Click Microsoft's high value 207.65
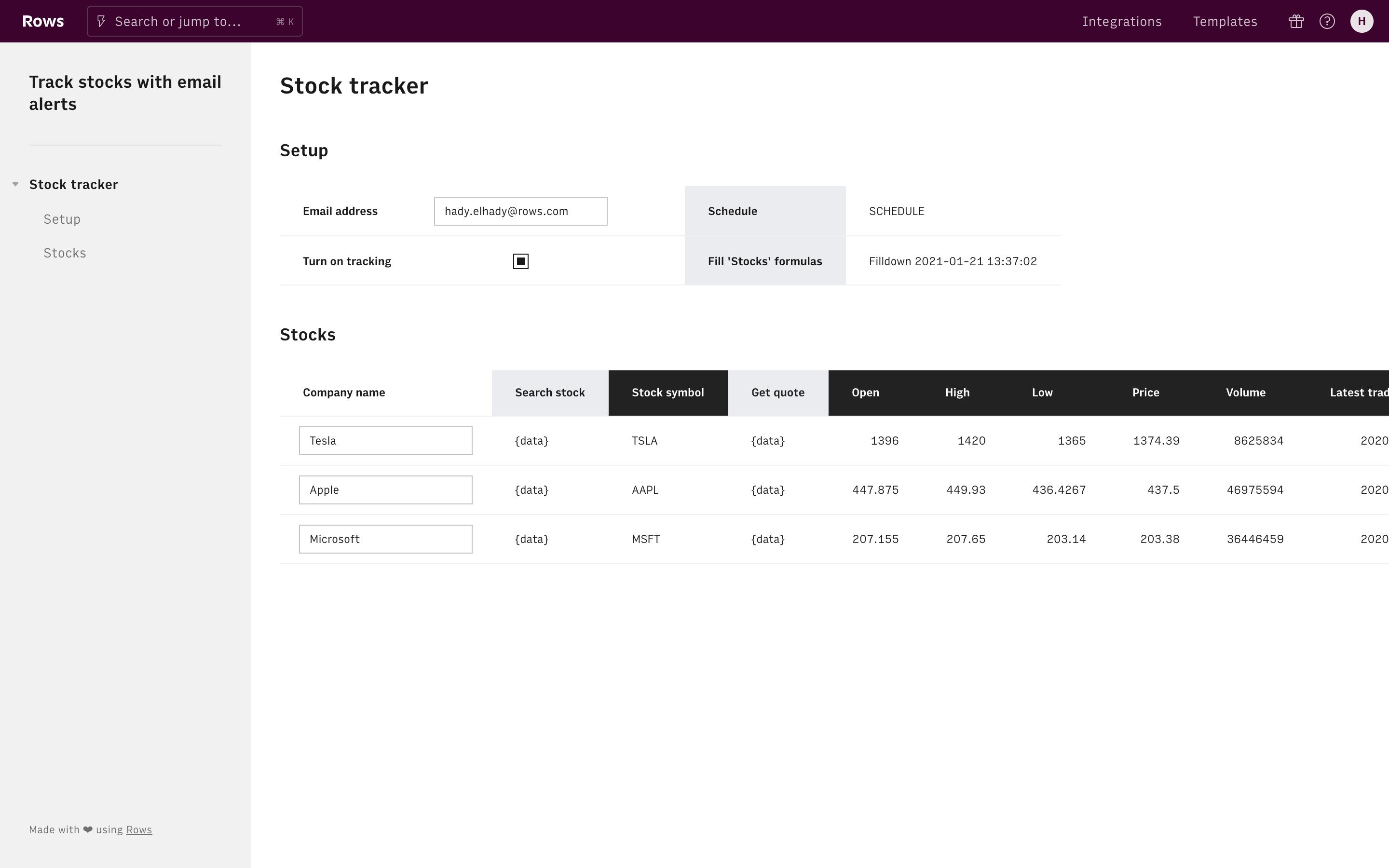The height and width of the screenshot is (868, 1389). (966, 539)
